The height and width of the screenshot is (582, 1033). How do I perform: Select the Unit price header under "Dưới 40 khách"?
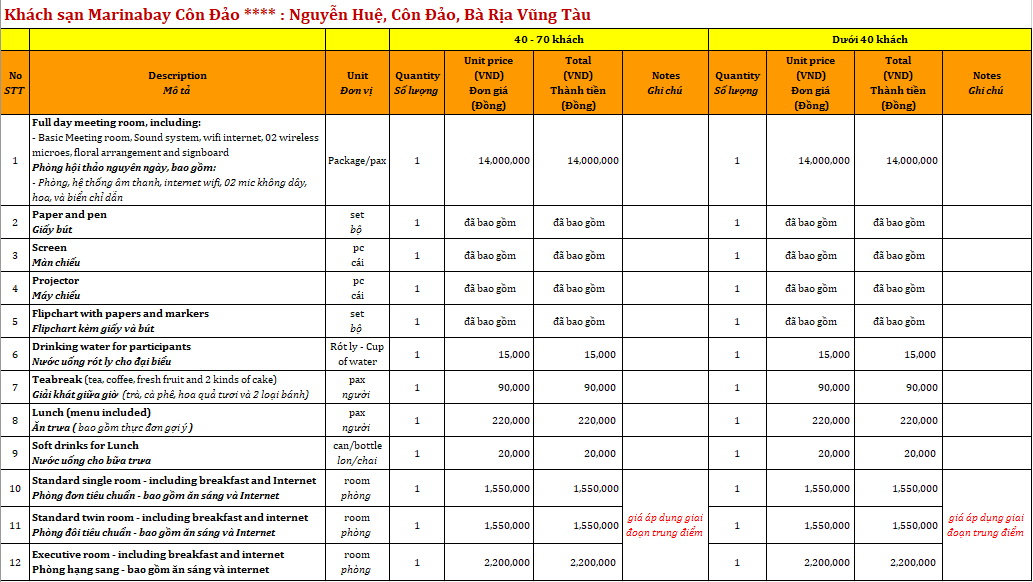[810, 83]
